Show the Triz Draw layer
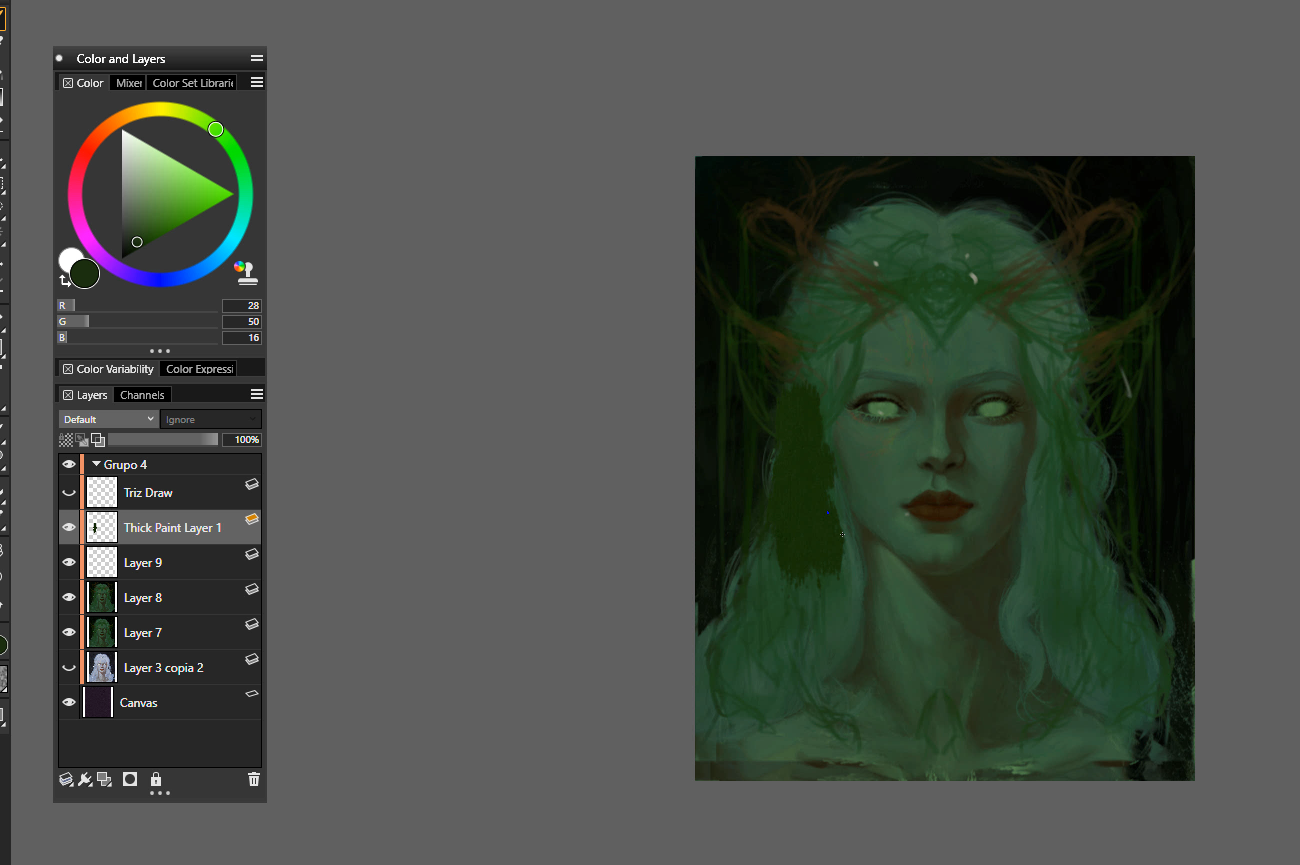 point(69,493)
